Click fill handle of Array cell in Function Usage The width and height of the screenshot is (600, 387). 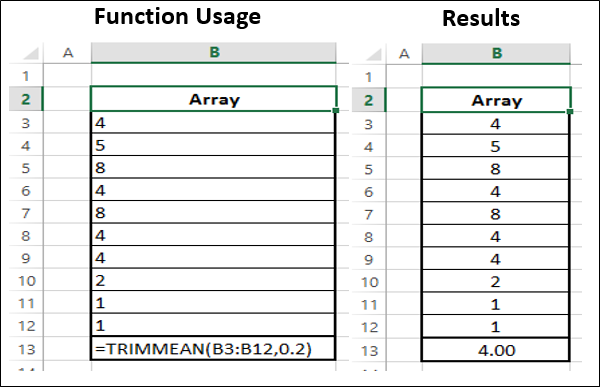click(x=336, y=111)
